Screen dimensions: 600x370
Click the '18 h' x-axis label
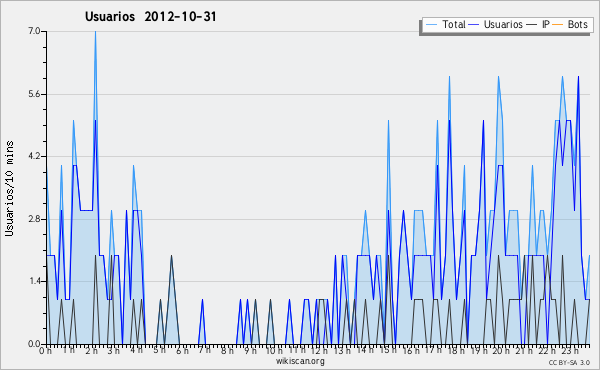(456, 351)
